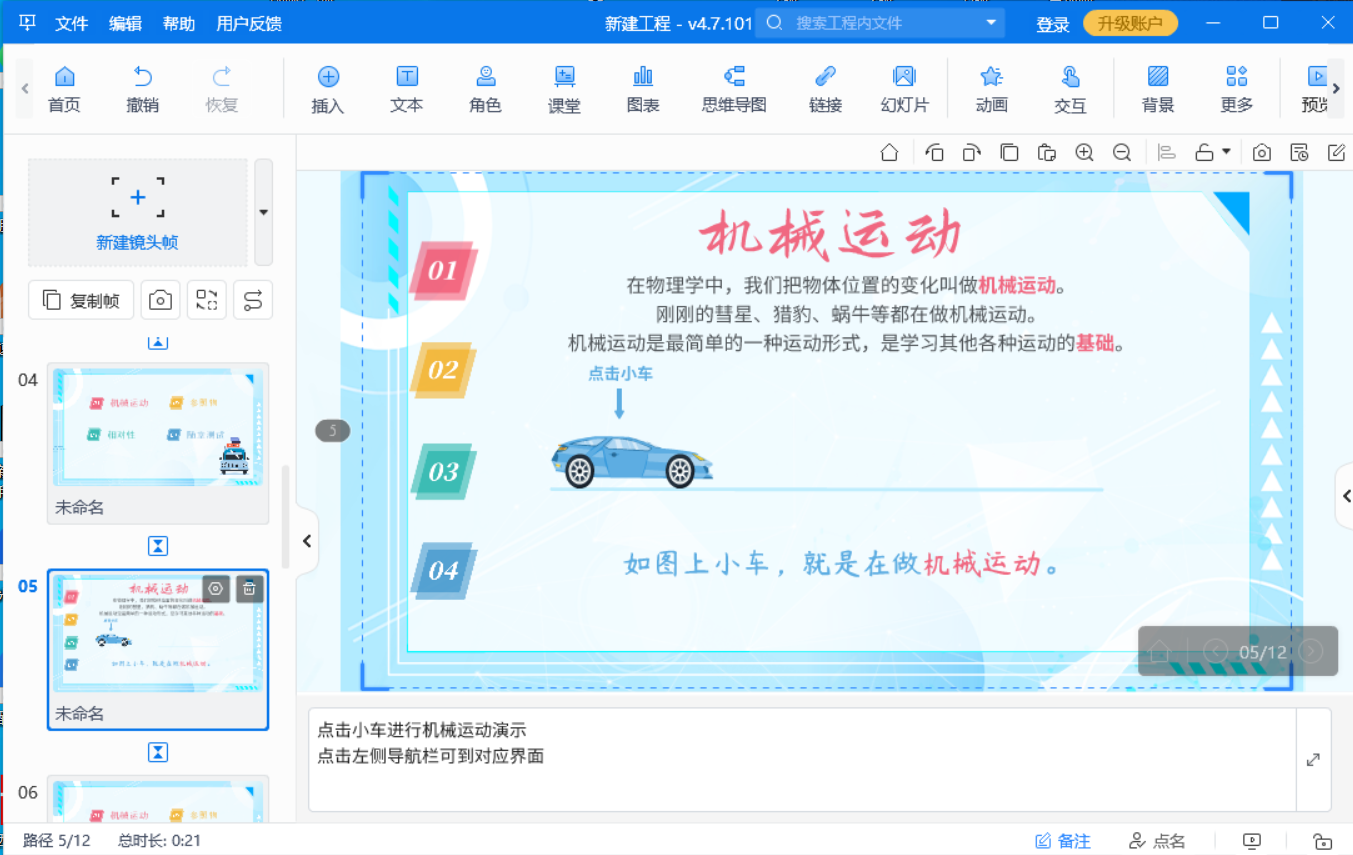Viewport: 1353px width, 855px height.
Task: Collapse the left frame panel
Action: pos(307,541)
